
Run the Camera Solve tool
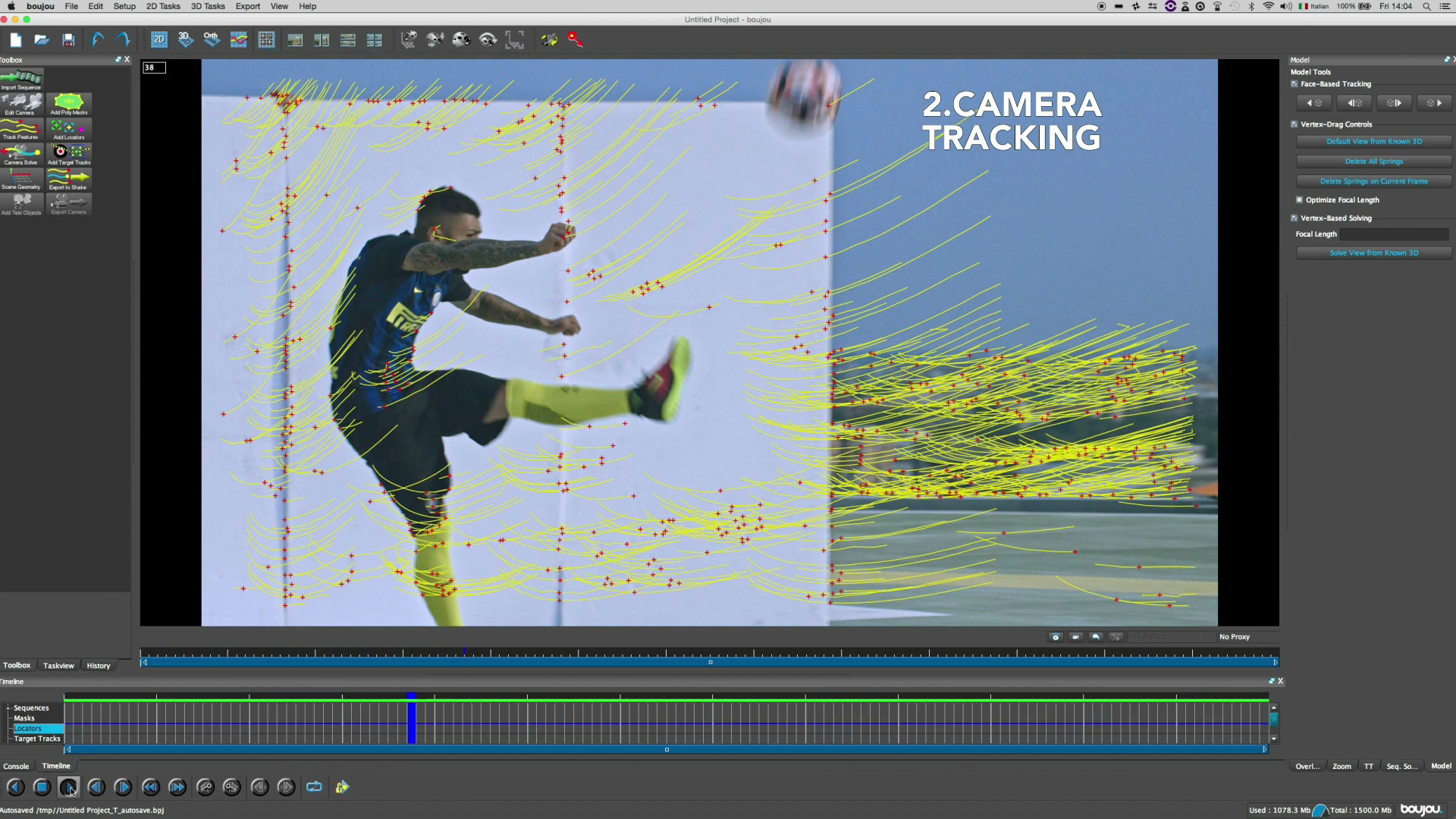click(x=21, y=155)
